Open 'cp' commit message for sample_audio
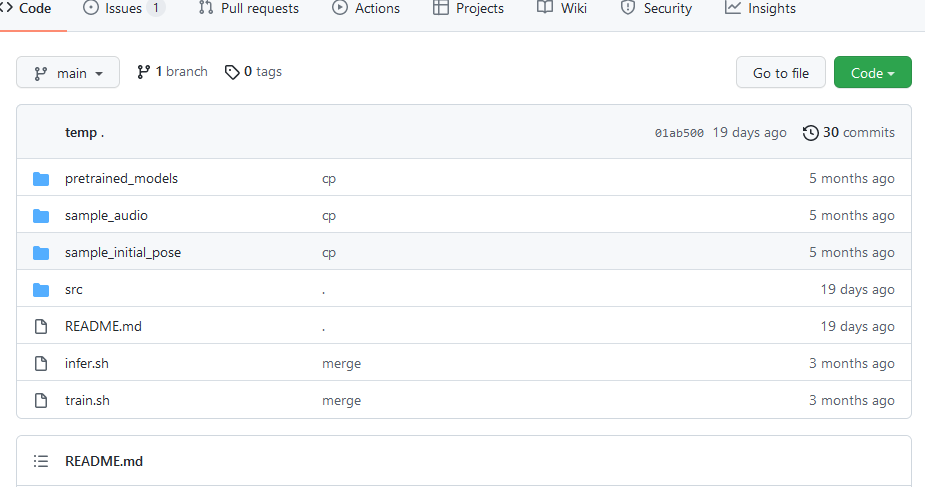The height and width of the screenshot is (487, 925). [329, 216]
